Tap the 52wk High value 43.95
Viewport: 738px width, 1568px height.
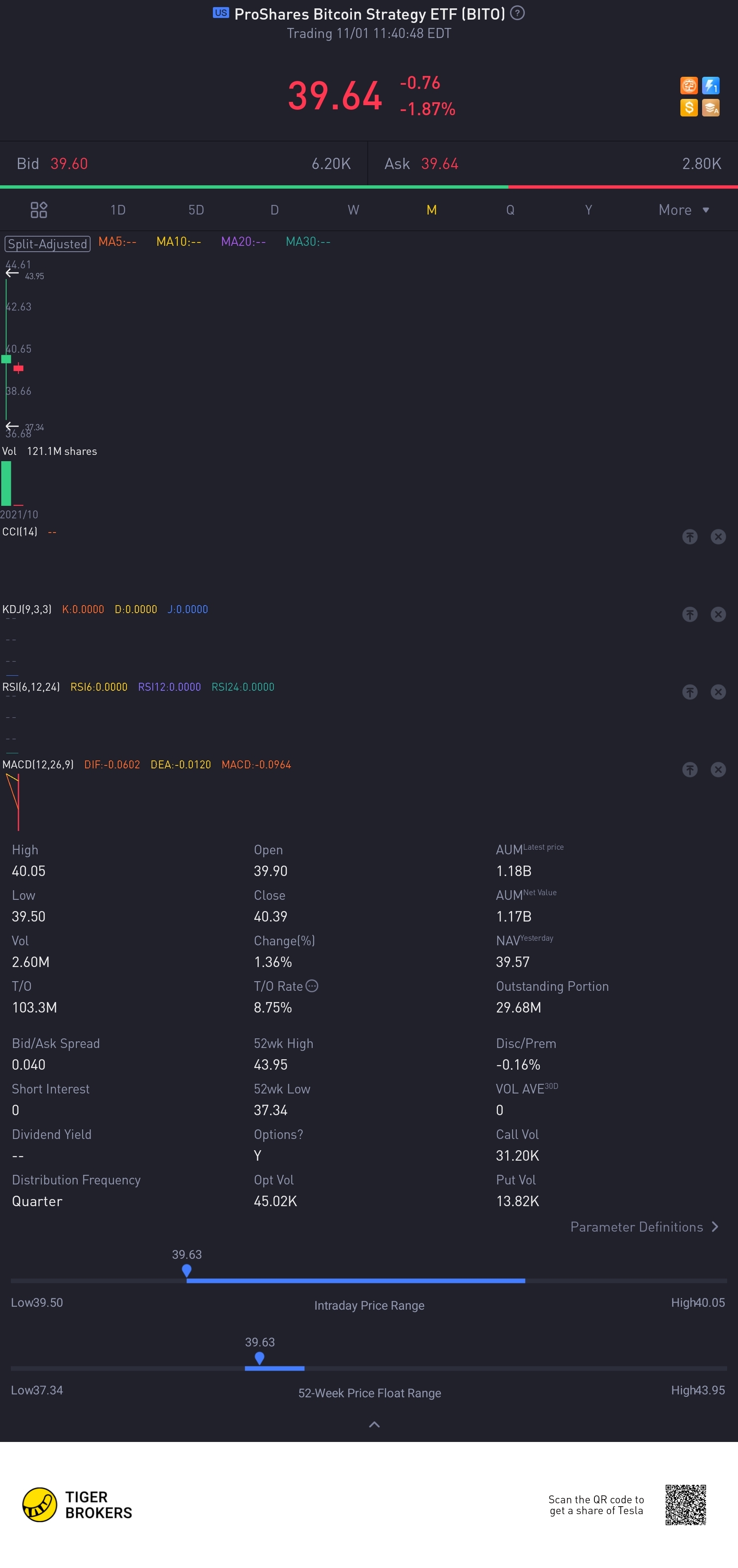(270, 1065)
